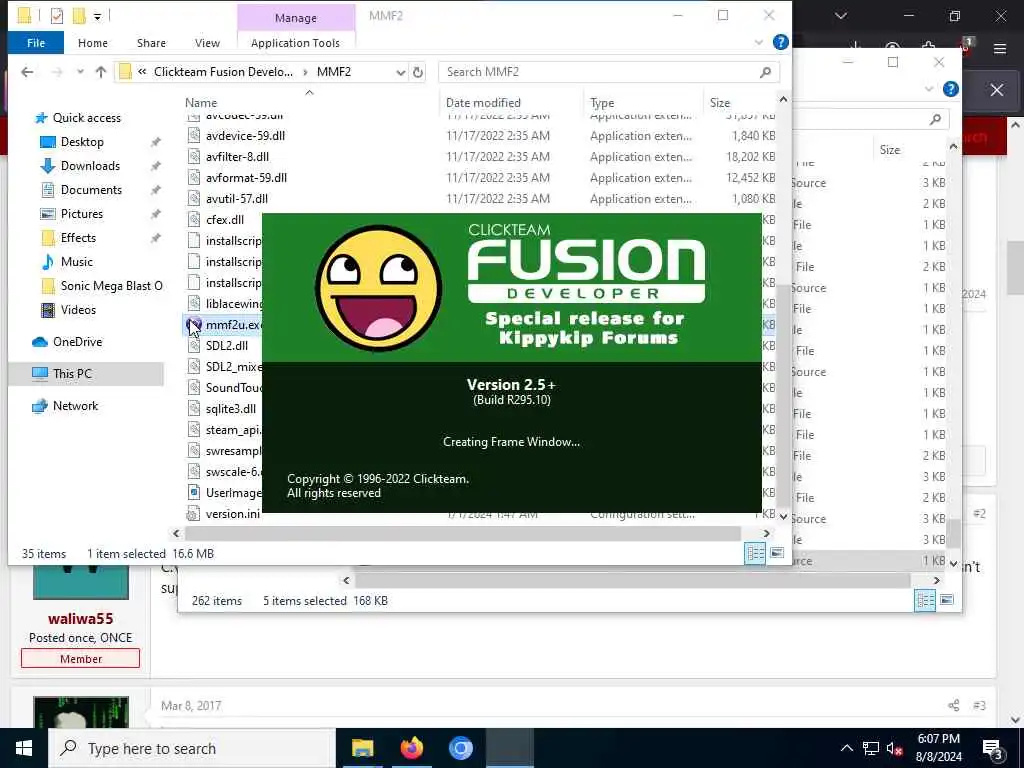Click the Properties checkmark icon in title bar

57,16
